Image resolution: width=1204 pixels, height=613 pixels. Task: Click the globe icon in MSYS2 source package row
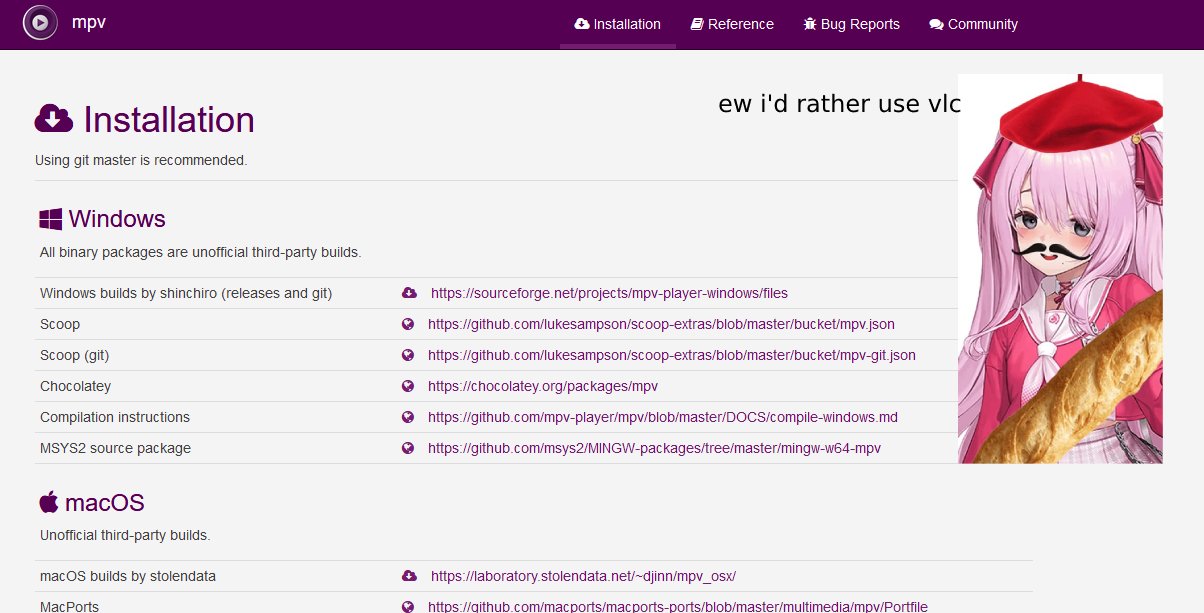click(408, 448)
